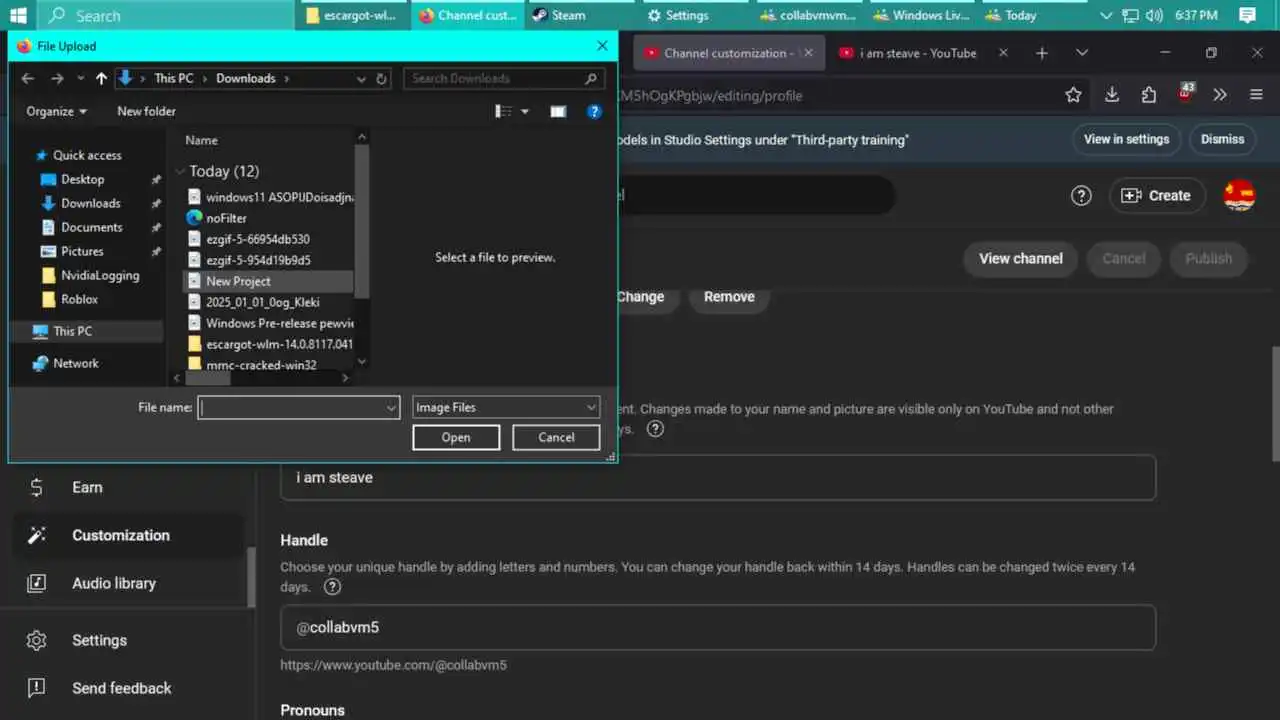The width and height of the screenshot is (1280, 720).
Task: Open Firefox hamburger application menu
Action: (x=1257, y=95)
